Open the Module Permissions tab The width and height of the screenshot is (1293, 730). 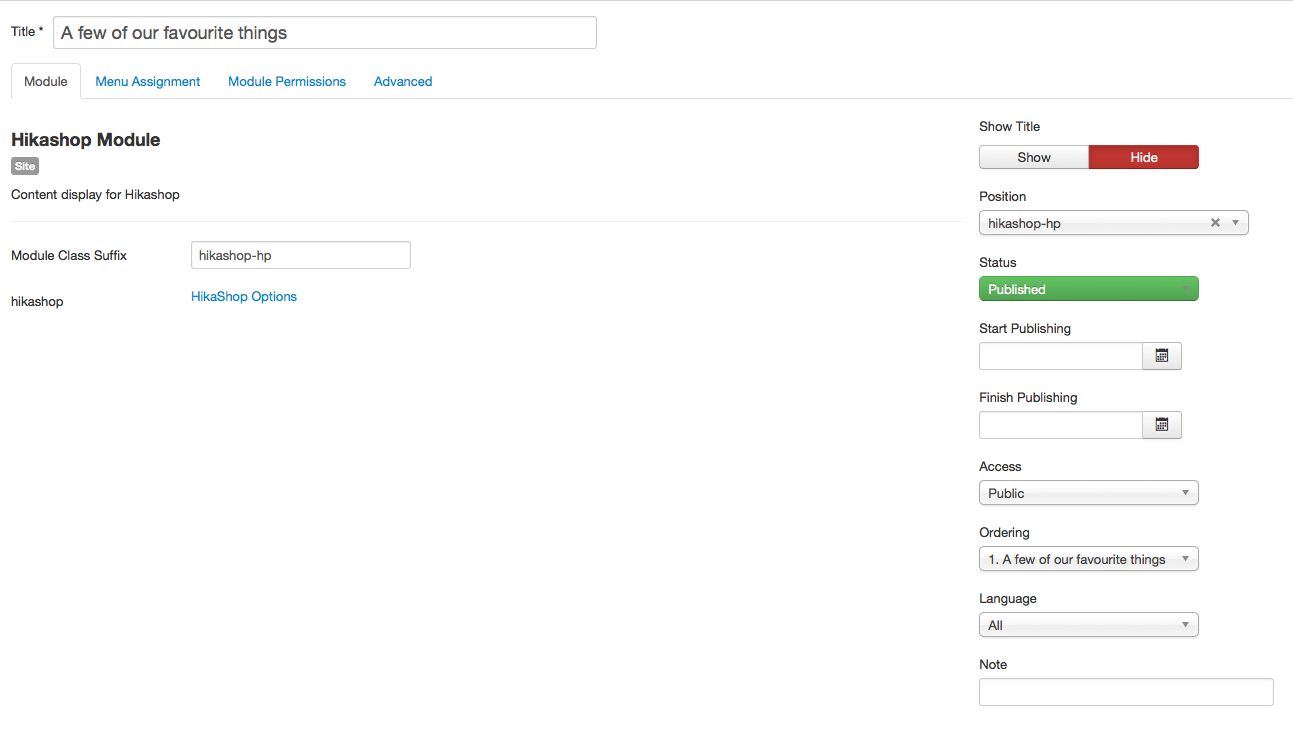coord(287,82)
